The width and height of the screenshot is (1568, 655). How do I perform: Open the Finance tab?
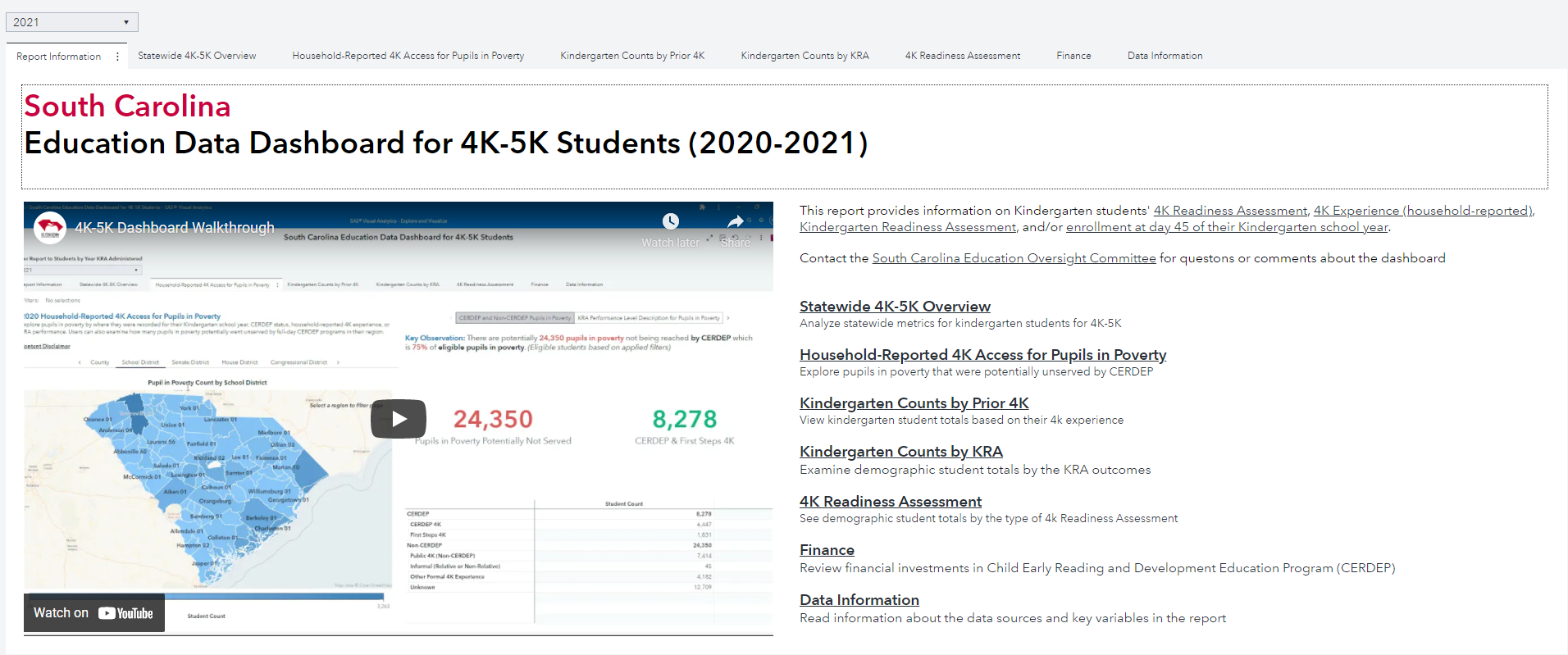[x=1073, y=56]
